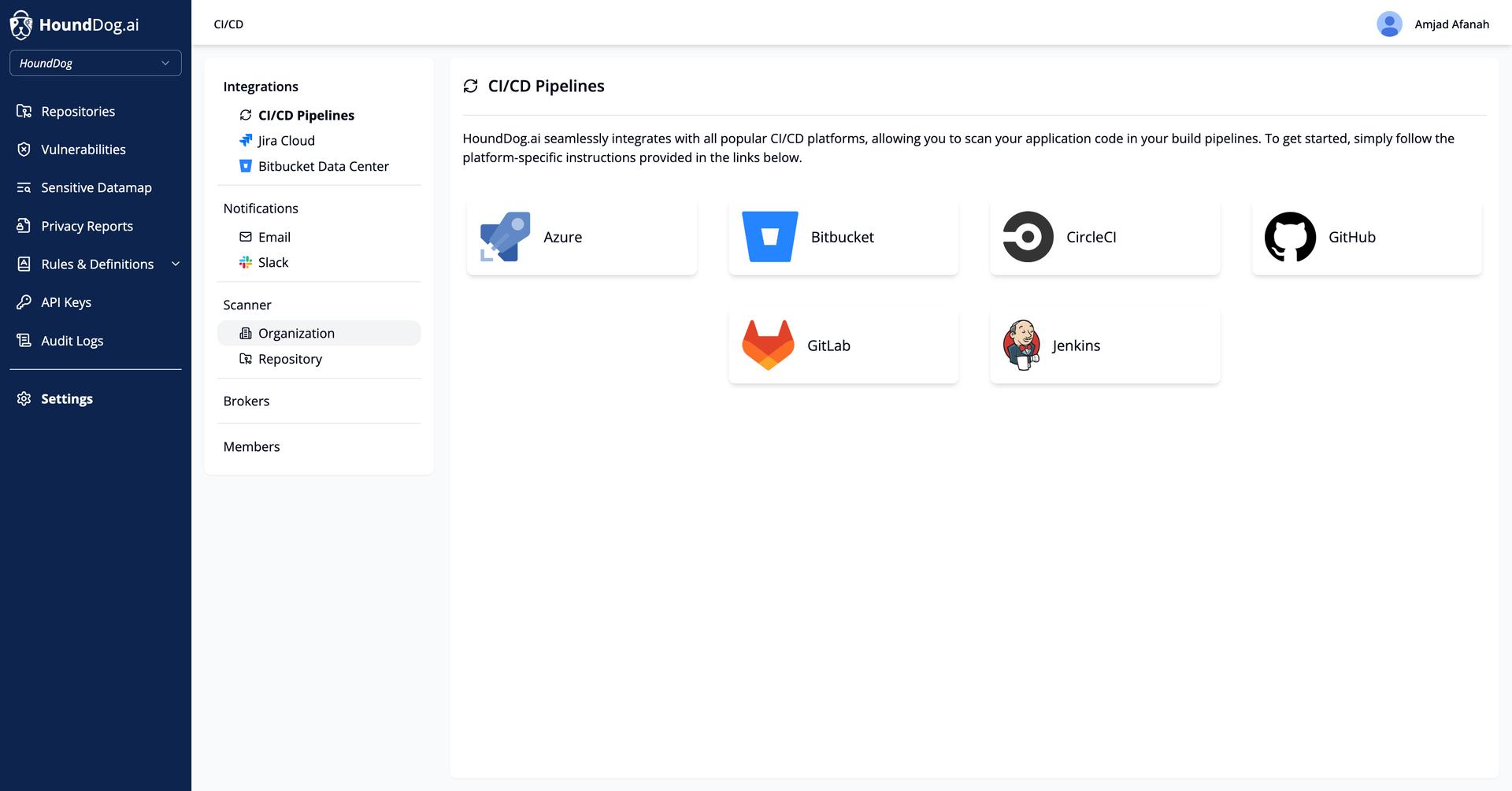Select the Repositories icon in the sidebar
The image size is (1512, 791).
[x=24, y=111]
